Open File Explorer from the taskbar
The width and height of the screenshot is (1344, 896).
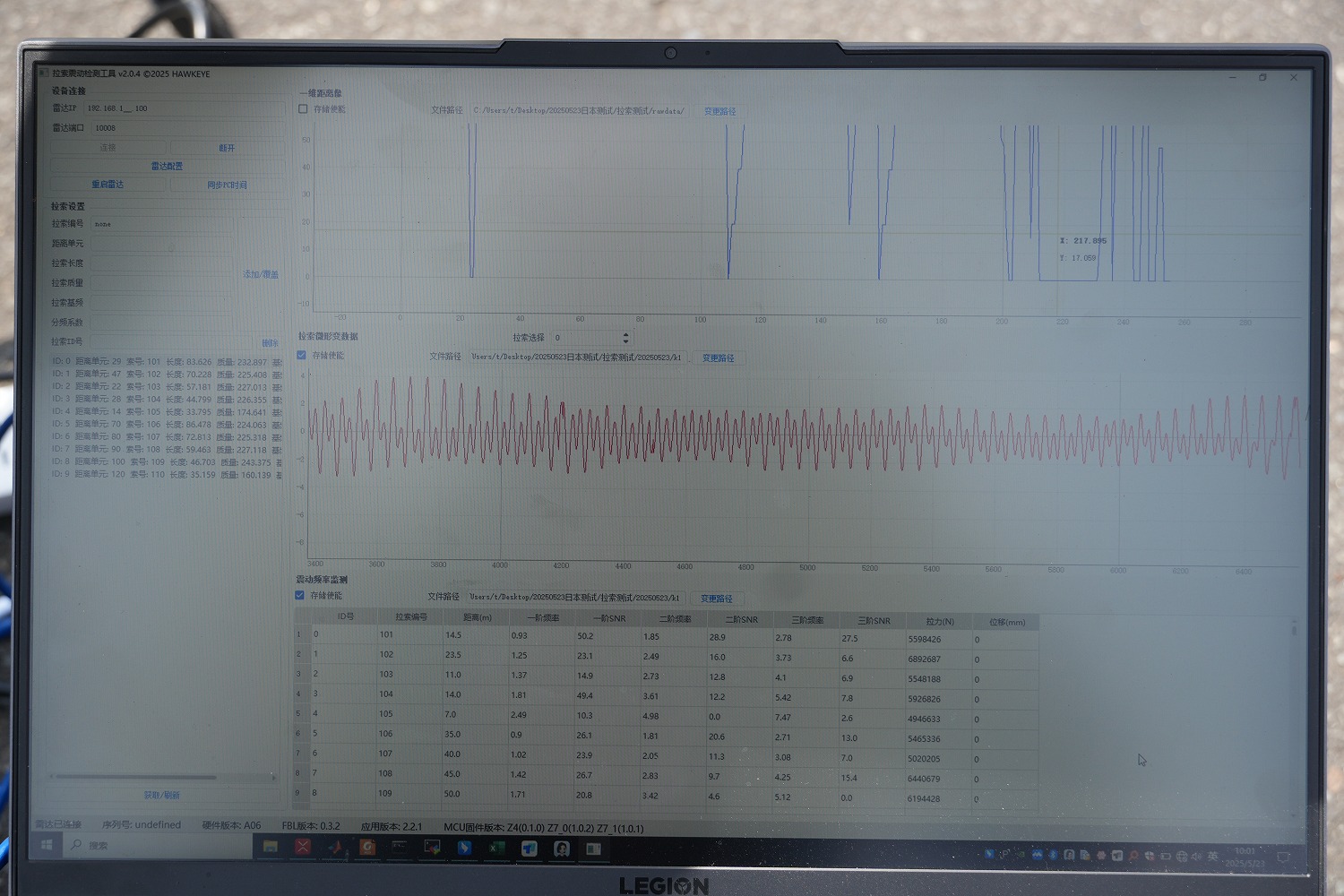270,847
